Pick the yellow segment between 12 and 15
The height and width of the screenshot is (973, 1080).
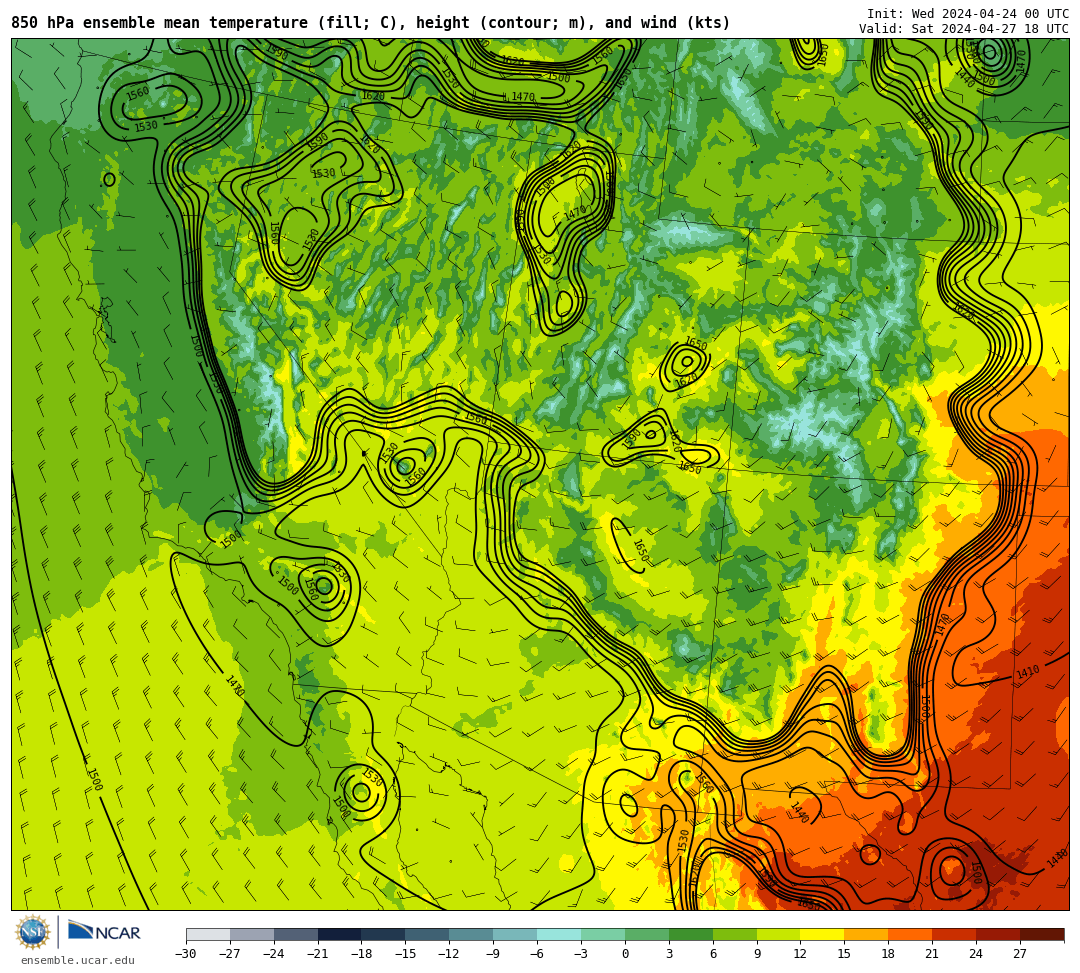click(x=823, y=934)
